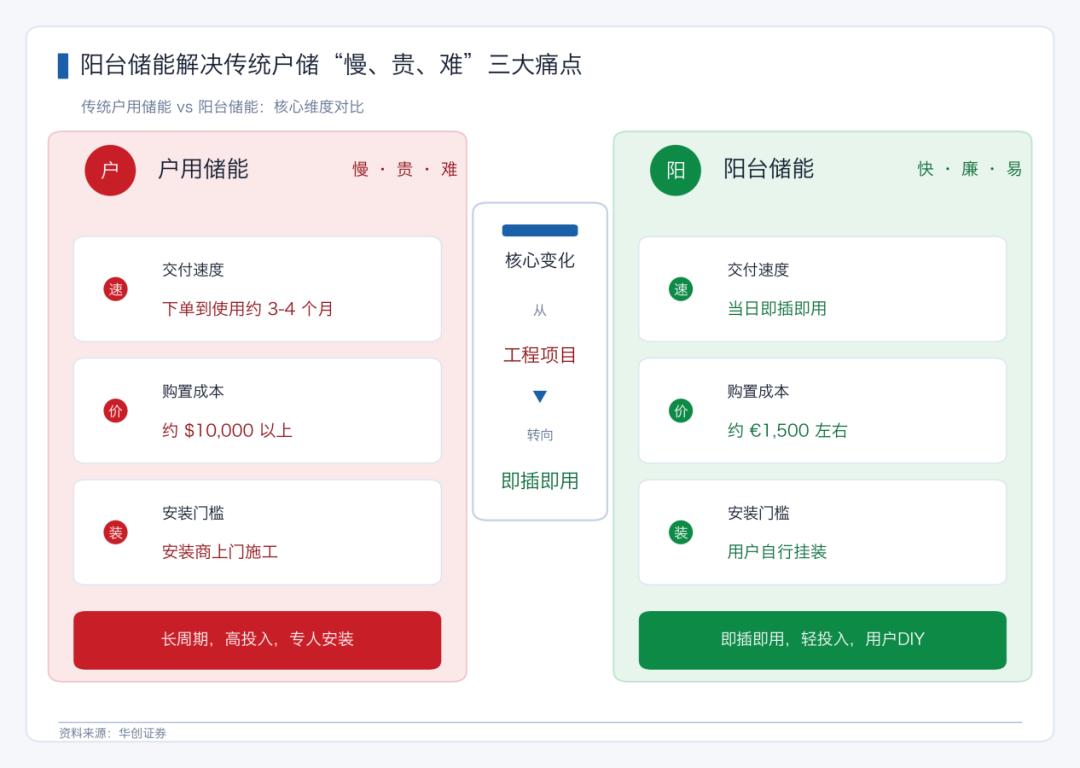
Task: Select the 当日即插即用 card
Action: pos(822,289)
